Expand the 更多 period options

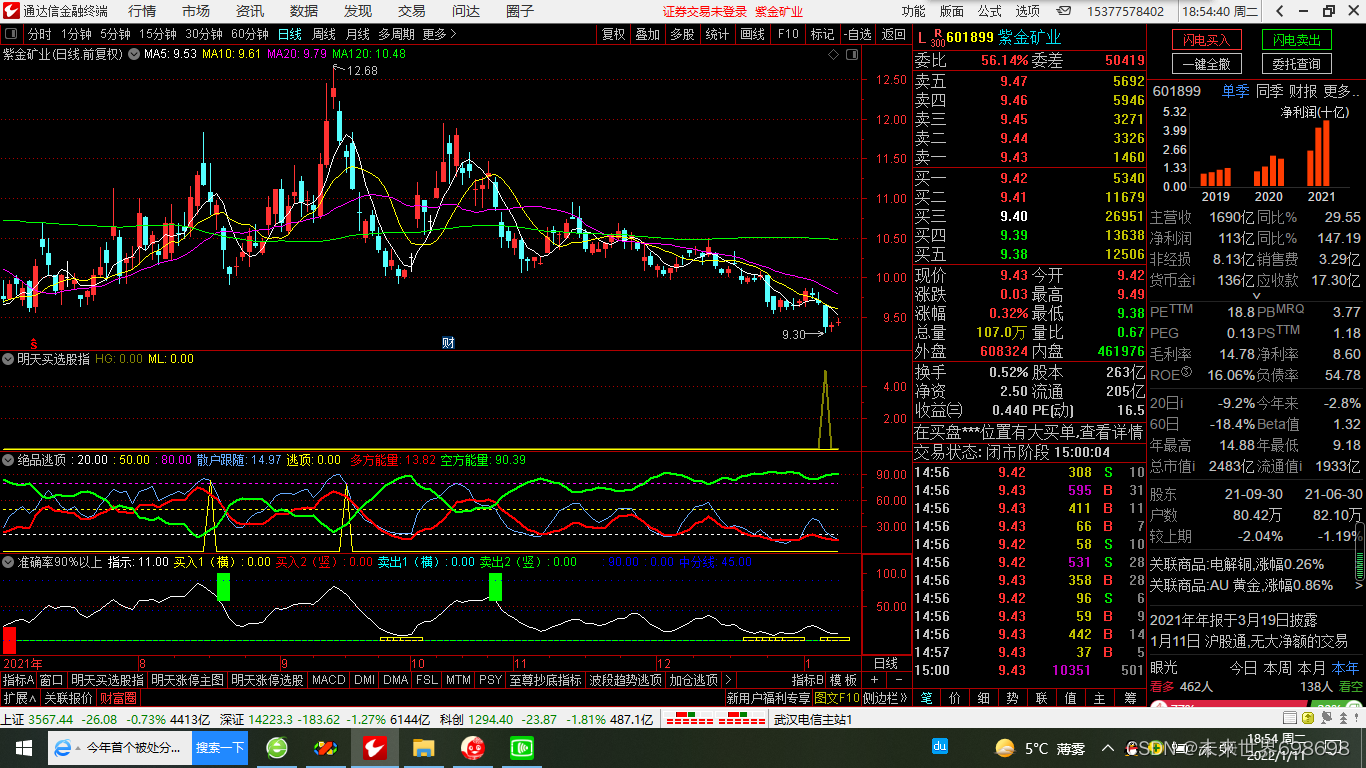(440, 34)
